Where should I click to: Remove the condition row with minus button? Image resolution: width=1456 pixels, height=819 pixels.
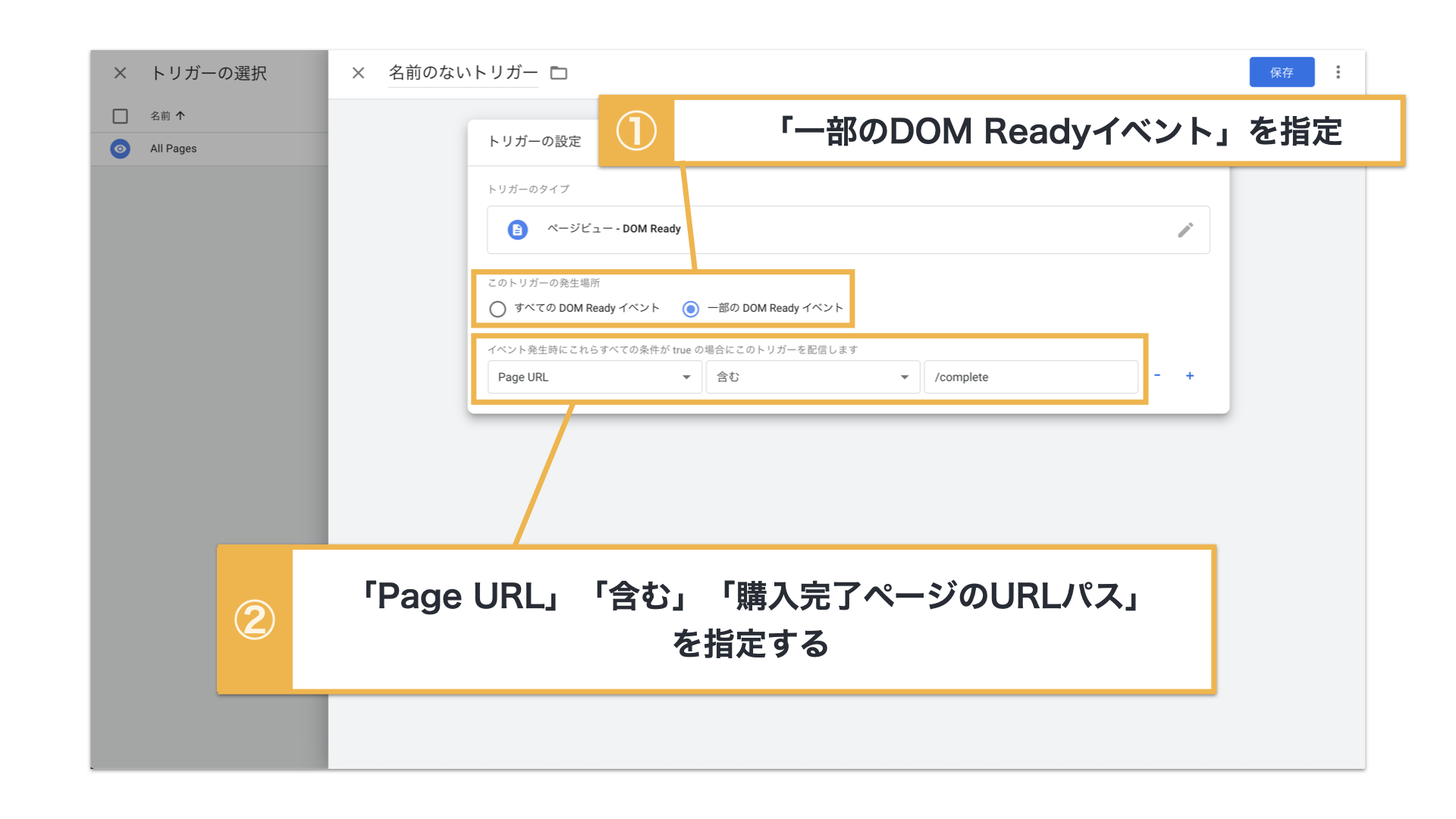pyautogui.click(x=1157, y=375)
